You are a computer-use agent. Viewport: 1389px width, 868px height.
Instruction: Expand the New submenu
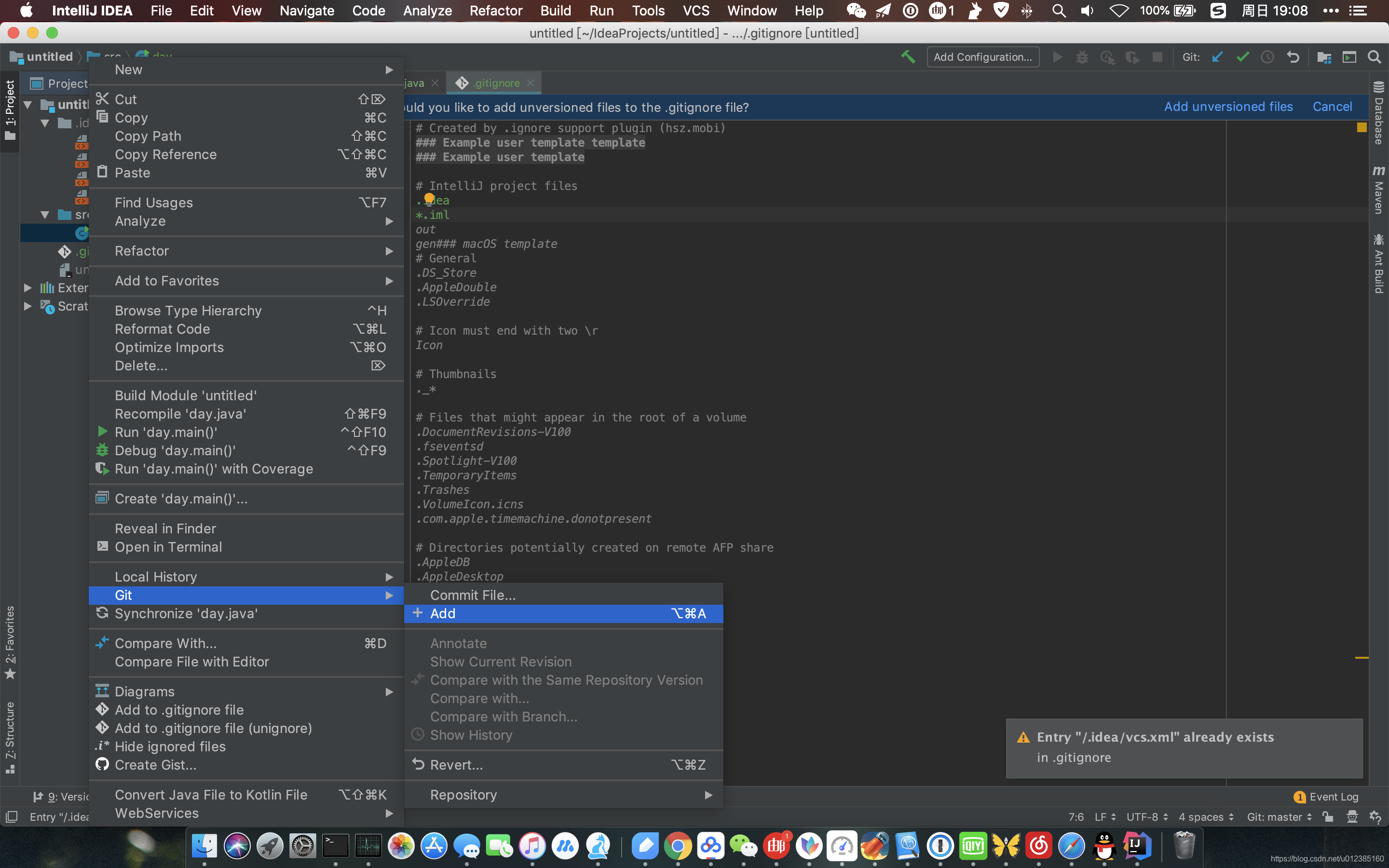tap(246, 69)
